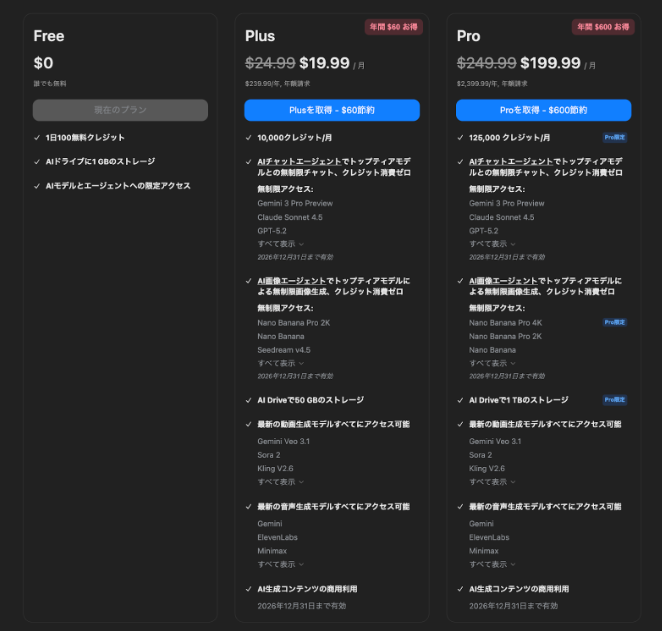The height and width of the screenshot is (631, 662).
Task: Click checkmark next to 1日100無料クレジット
Action: coord(37,138)
